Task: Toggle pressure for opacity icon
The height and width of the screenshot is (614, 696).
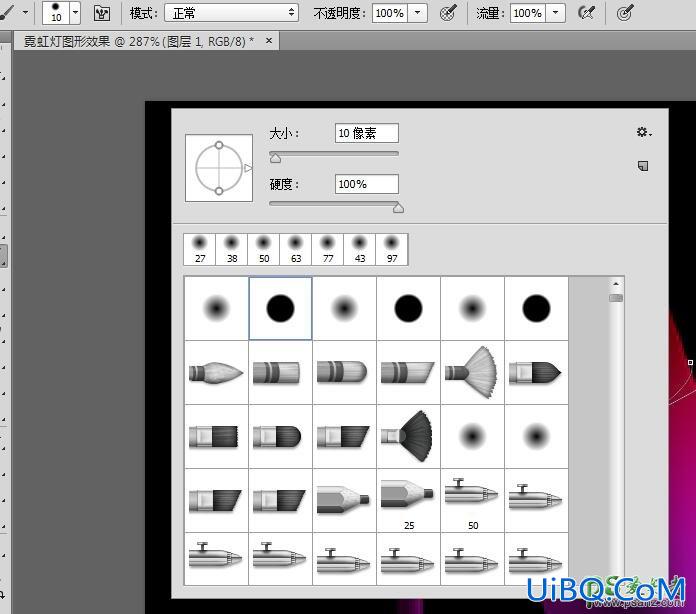Action: click(x=448, y=13)
